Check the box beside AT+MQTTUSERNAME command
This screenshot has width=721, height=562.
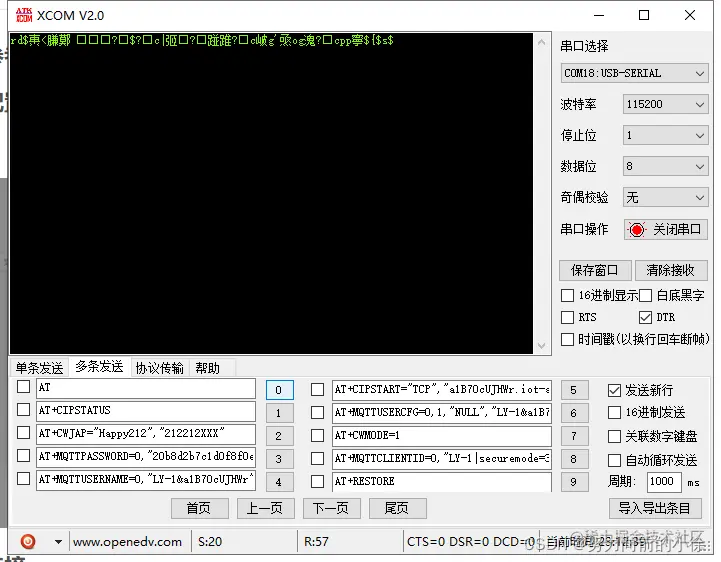pos(23,478)
